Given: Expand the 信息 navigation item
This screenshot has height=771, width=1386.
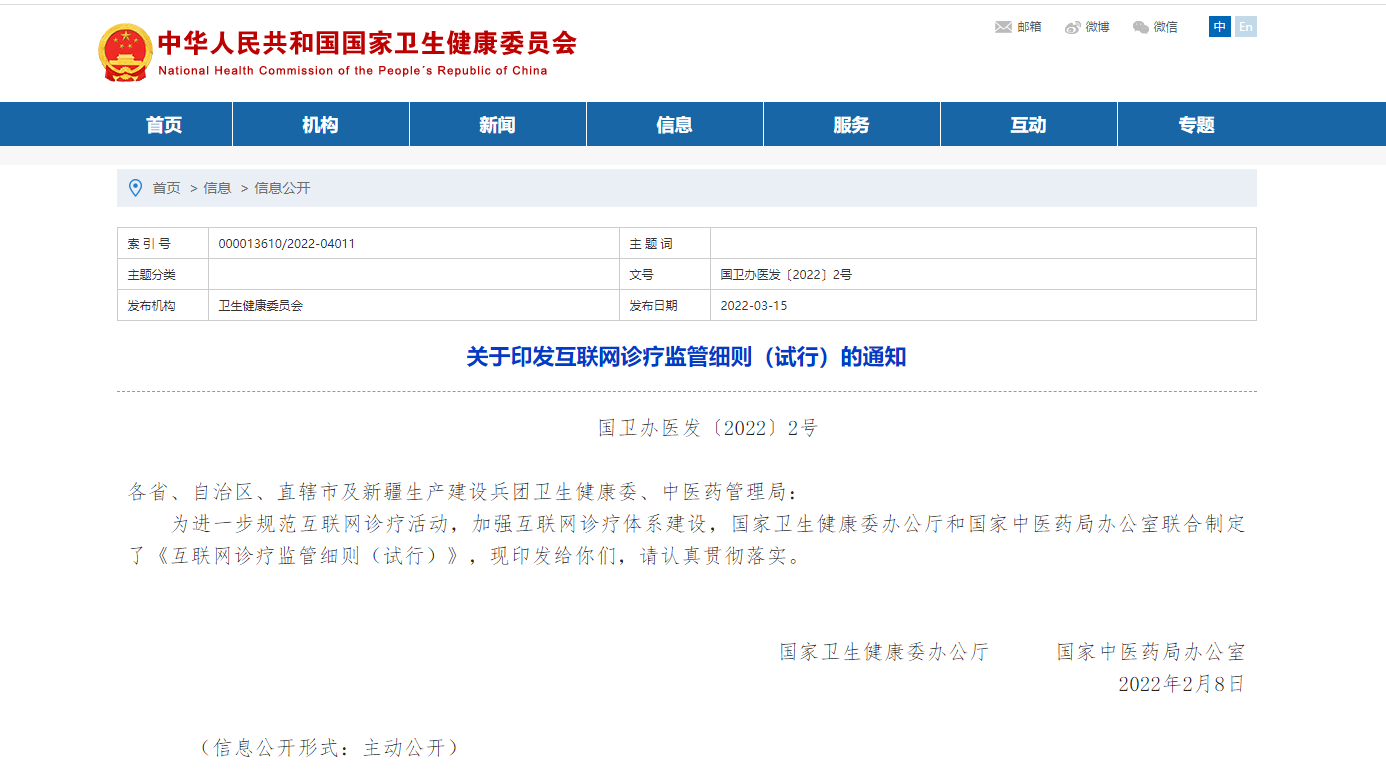Looking at the screenshot, I should pyautogui.click(x=674, y=125).
